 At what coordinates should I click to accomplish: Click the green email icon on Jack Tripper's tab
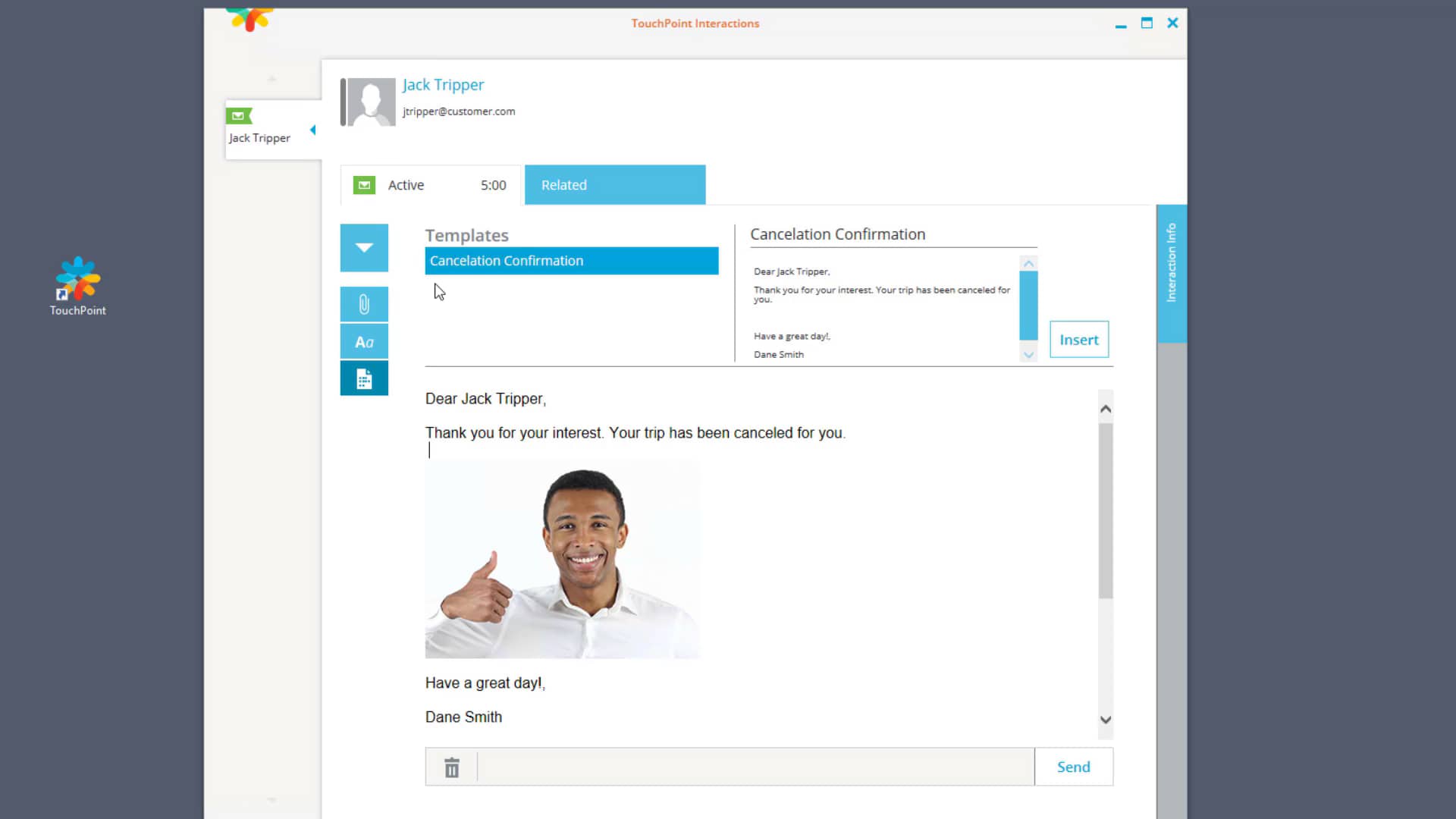(239, 115)
